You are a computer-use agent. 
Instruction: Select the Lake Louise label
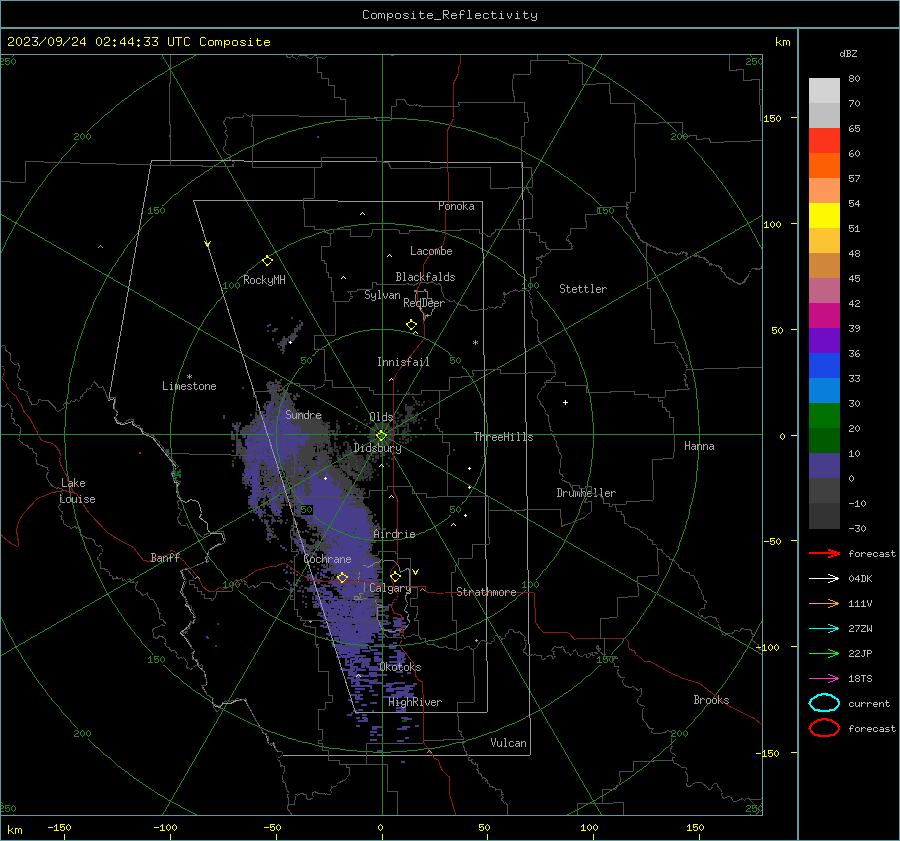pyautogui.click(x=77, y=491)
